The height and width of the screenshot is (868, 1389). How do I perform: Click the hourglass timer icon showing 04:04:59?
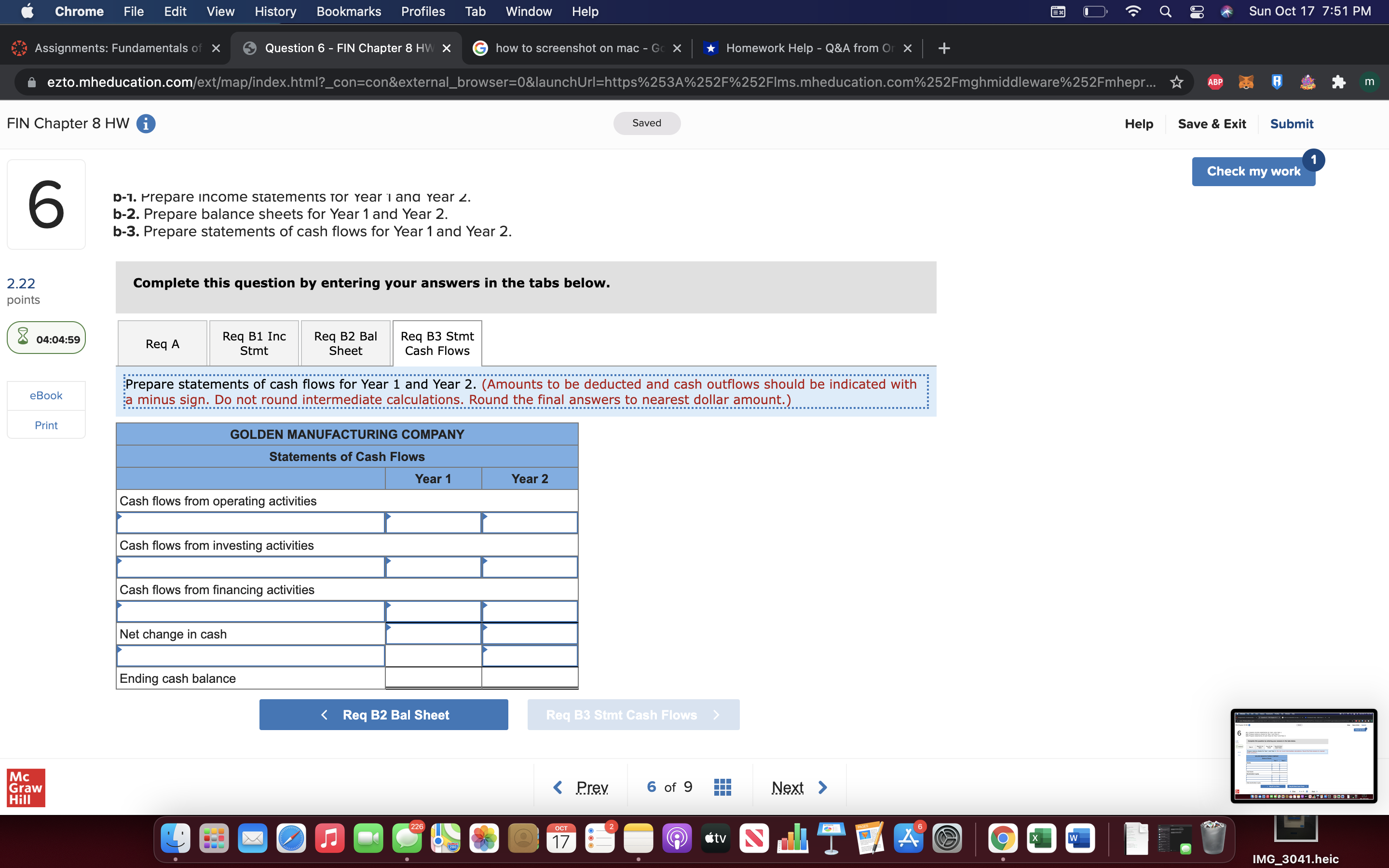pos(23,338)
